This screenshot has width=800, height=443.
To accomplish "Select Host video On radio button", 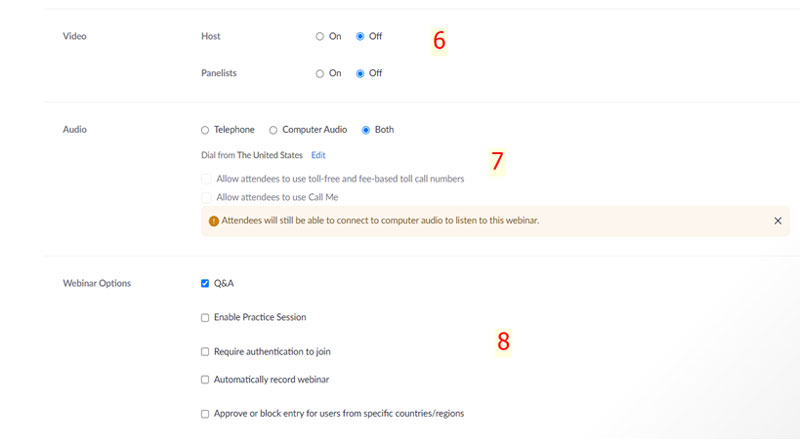I will click(x=320, y=36).
